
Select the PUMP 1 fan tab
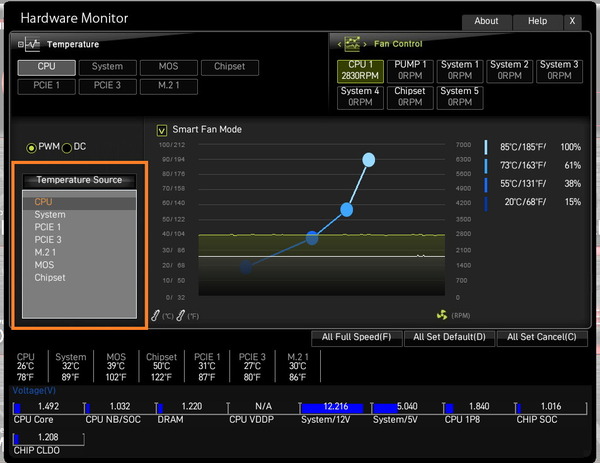coord(410,70)
